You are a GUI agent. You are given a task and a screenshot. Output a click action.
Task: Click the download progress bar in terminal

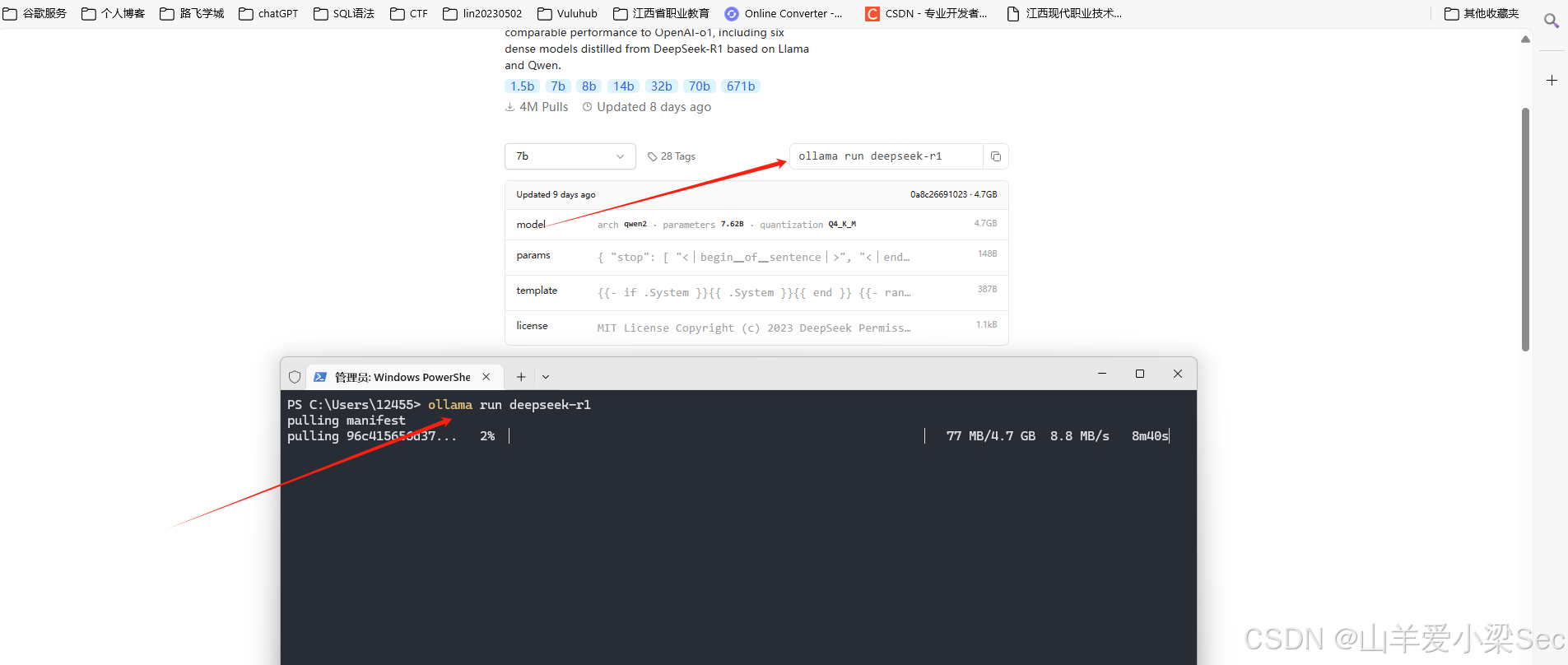tap(717, 436)
